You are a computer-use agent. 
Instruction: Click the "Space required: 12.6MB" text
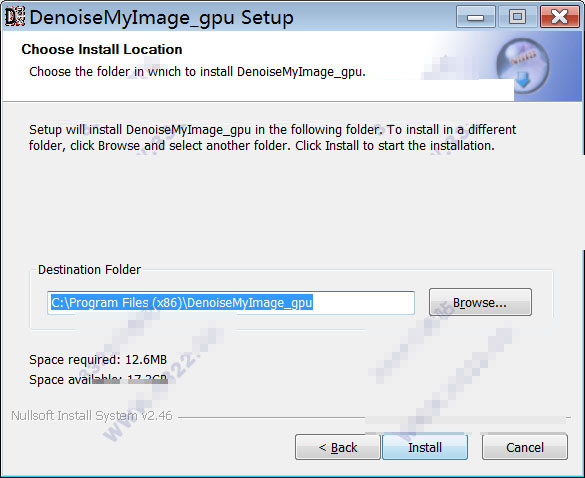click(98, 360)
